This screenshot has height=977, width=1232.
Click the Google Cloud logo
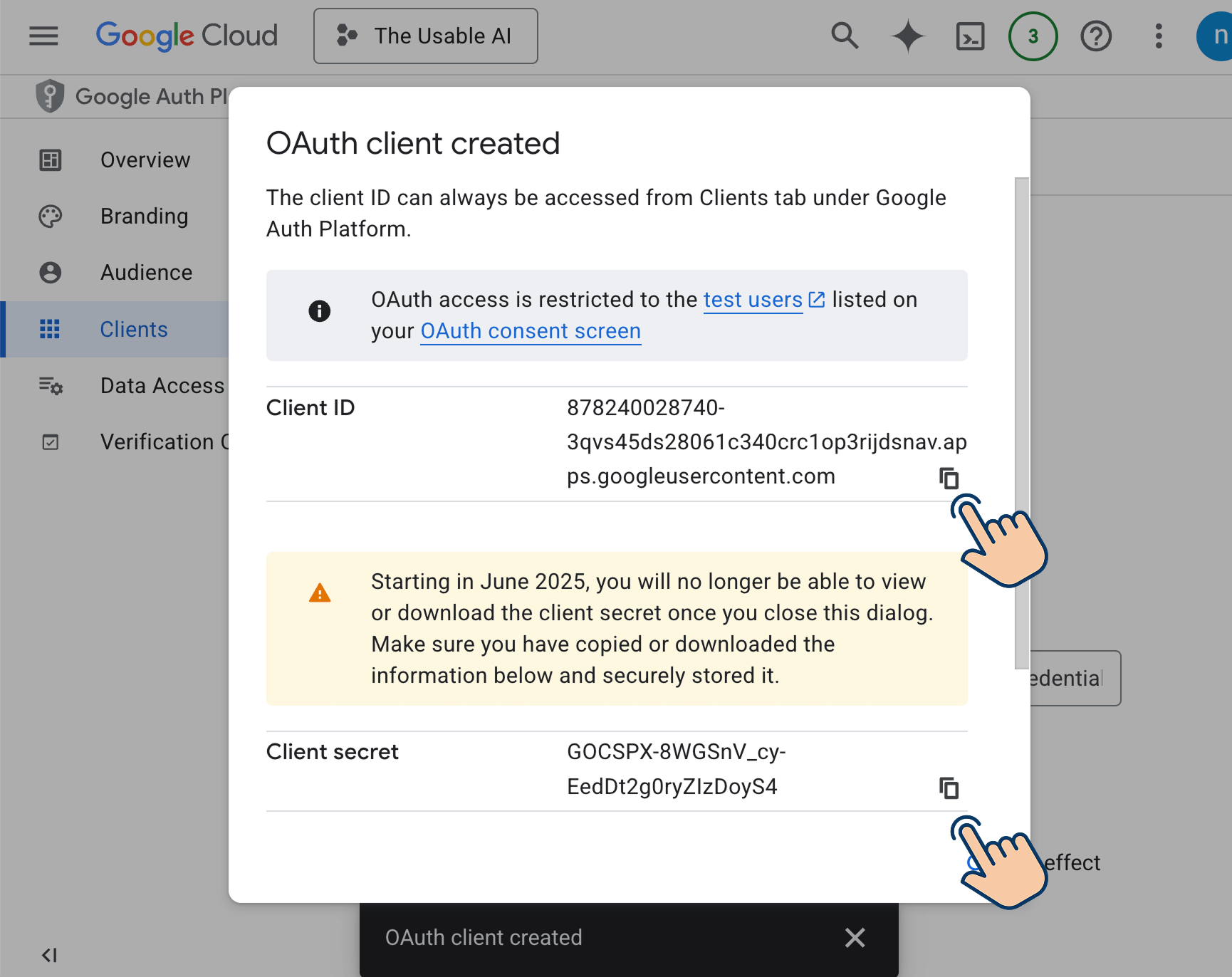pyautogui.click(x=187, y=36)
